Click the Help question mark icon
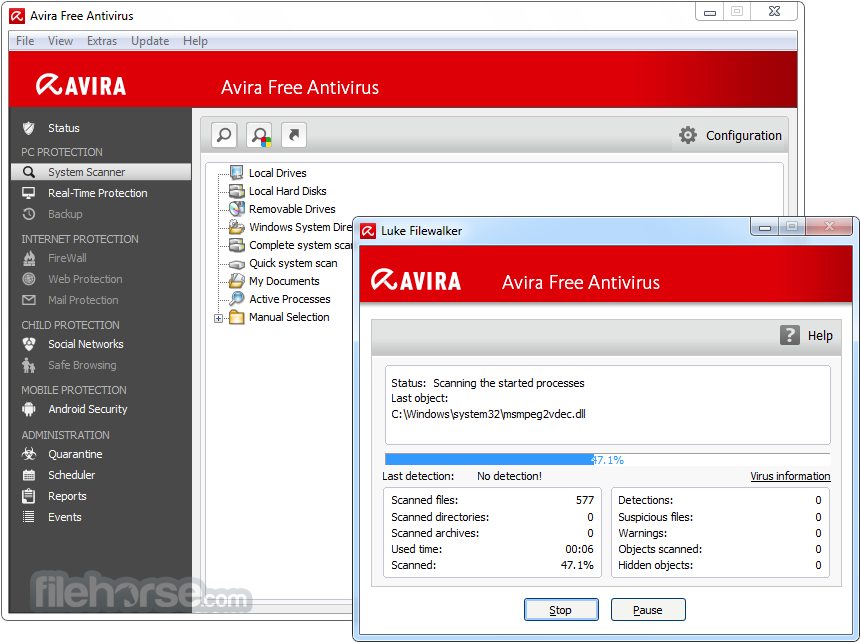This screenshot has width=861, height=643. click(x=790, y=335)
